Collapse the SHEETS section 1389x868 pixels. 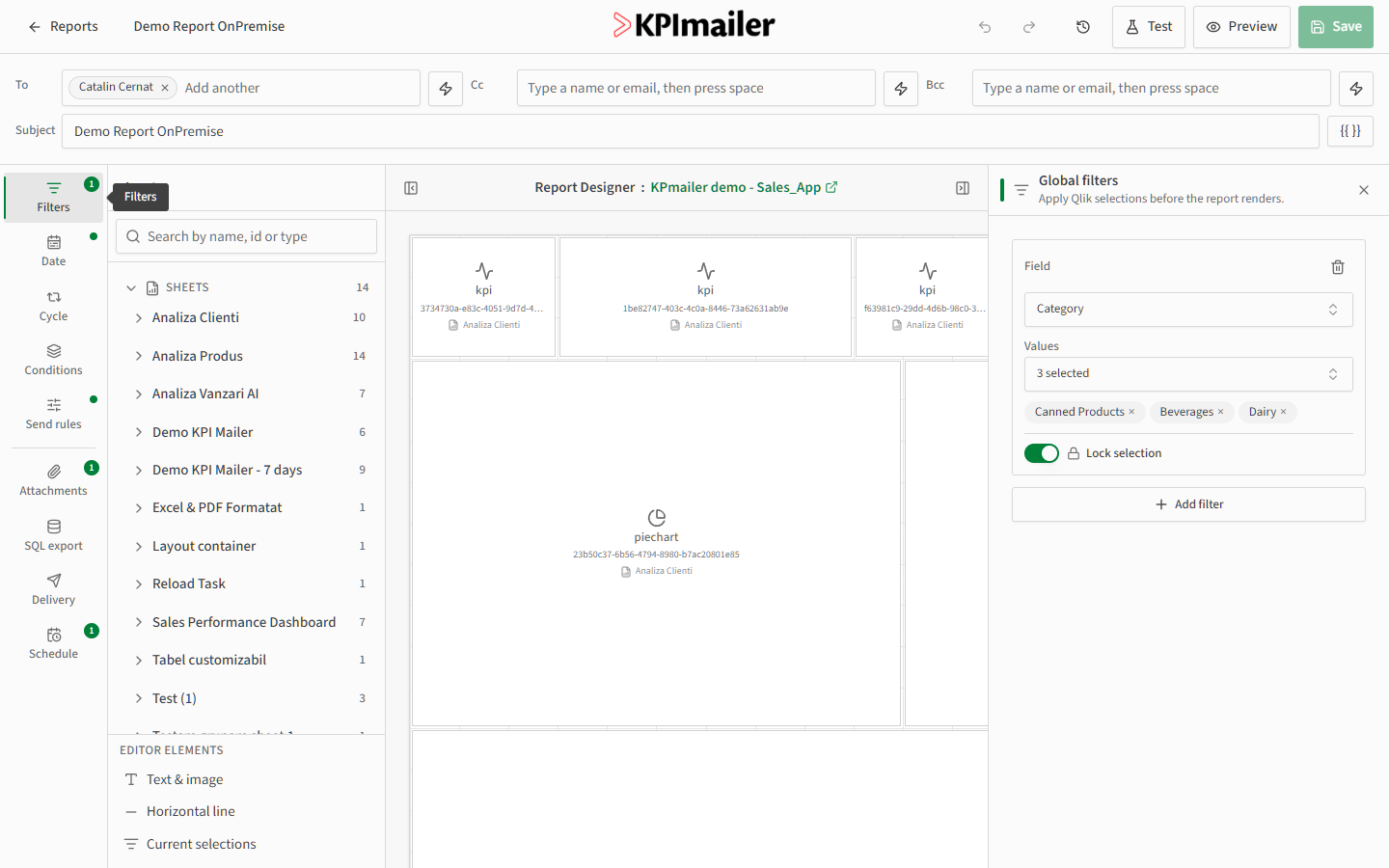point(131,287)
